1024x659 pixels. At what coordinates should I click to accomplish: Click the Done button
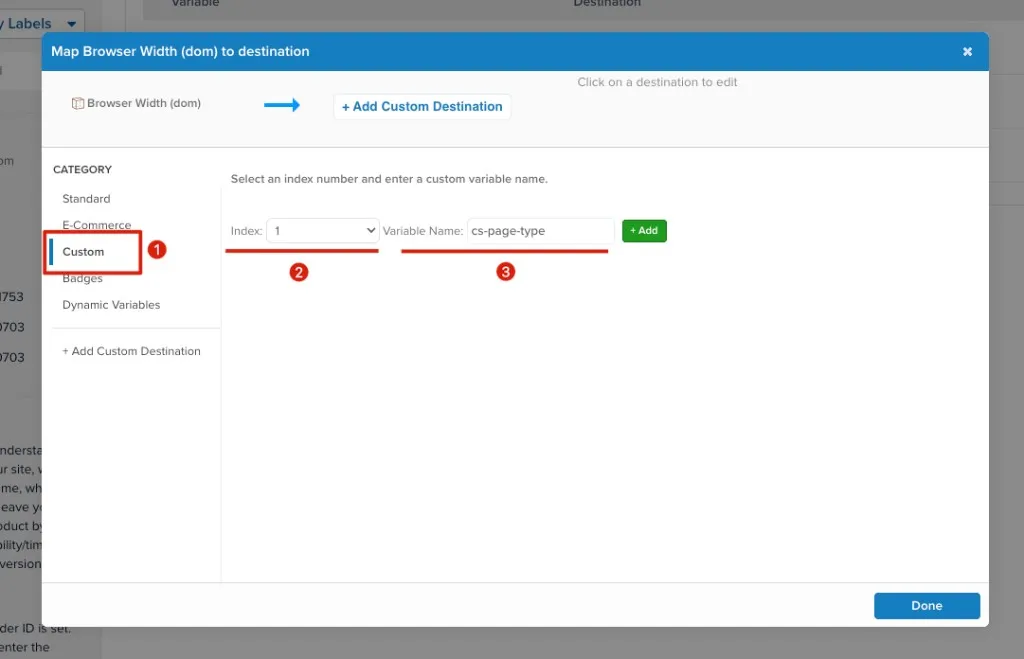(x=926, y=605)
